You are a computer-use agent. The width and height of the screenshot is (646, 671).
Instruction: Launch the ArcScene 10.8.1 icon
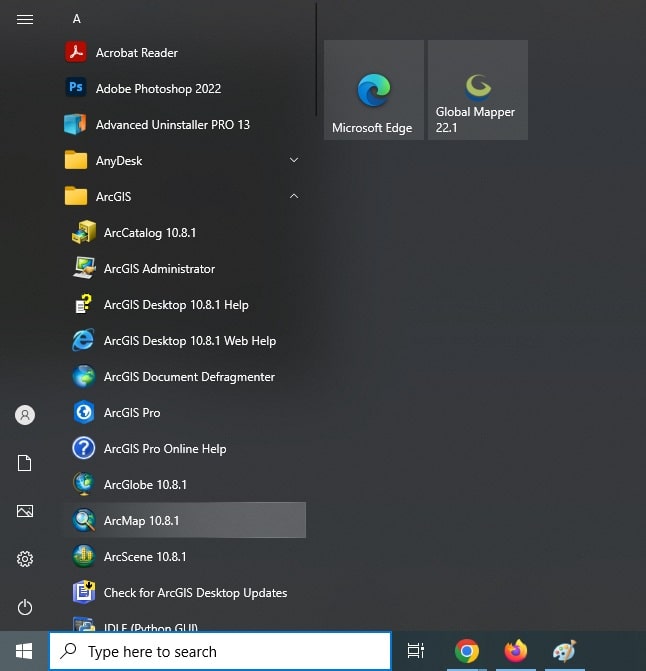tap(84, 556)
